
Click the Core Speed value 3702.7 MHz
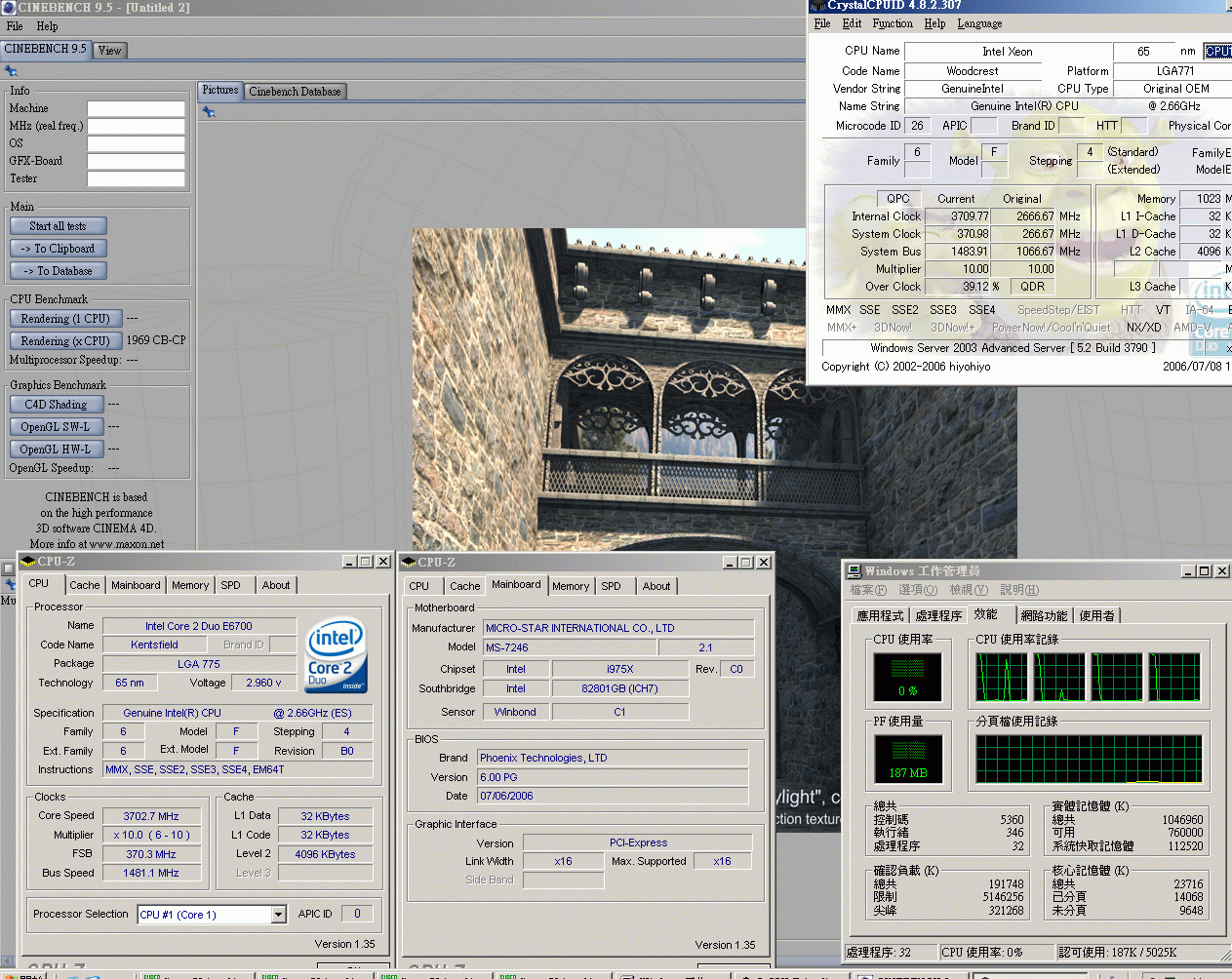[x=151, y=816]
